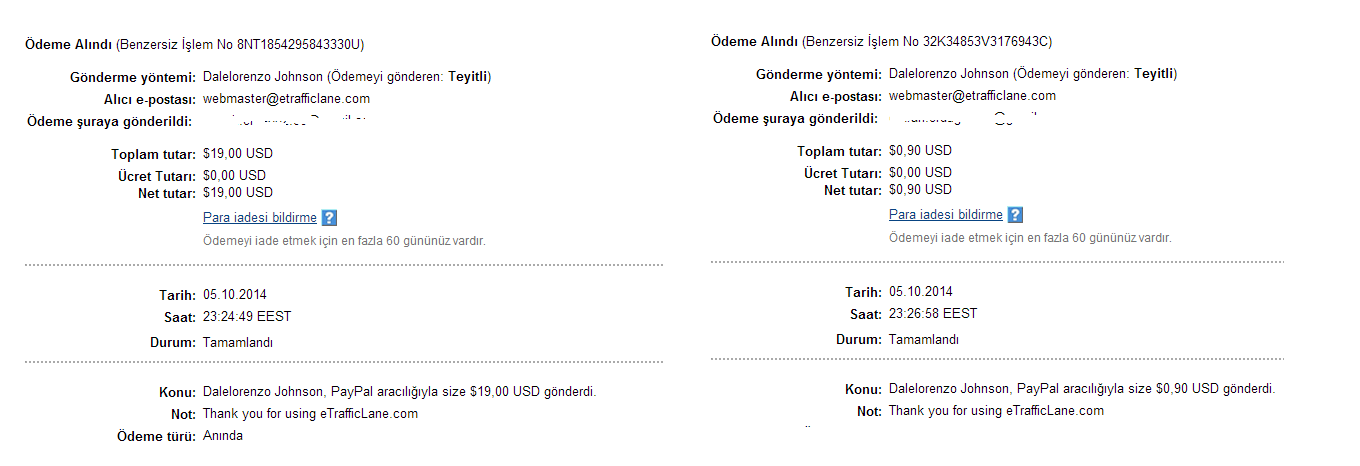Screen dimensions: 1360x466
Task: Click left Ödeme Alındı heading
Action: coord(68,45)
